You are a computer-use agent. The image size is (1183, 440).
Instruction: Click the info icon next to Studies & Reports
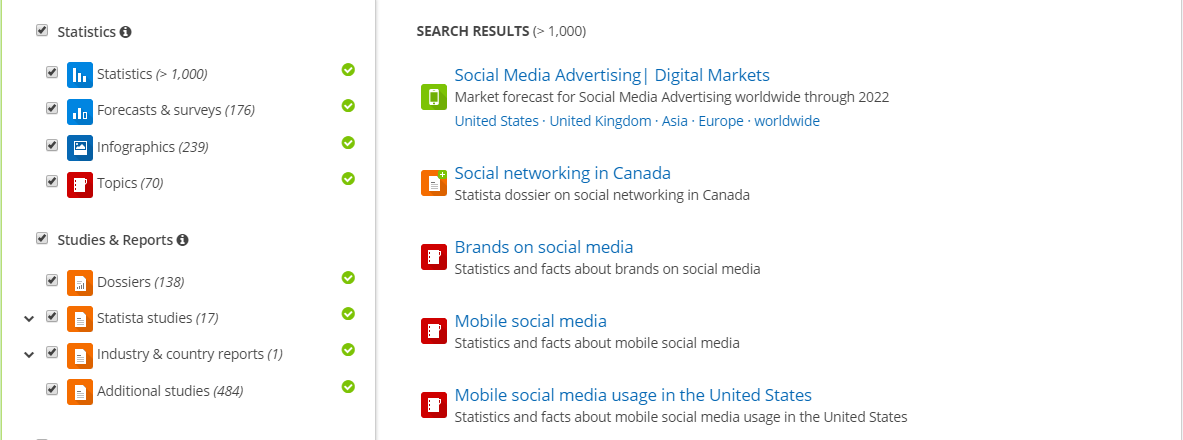pos(183,240)
